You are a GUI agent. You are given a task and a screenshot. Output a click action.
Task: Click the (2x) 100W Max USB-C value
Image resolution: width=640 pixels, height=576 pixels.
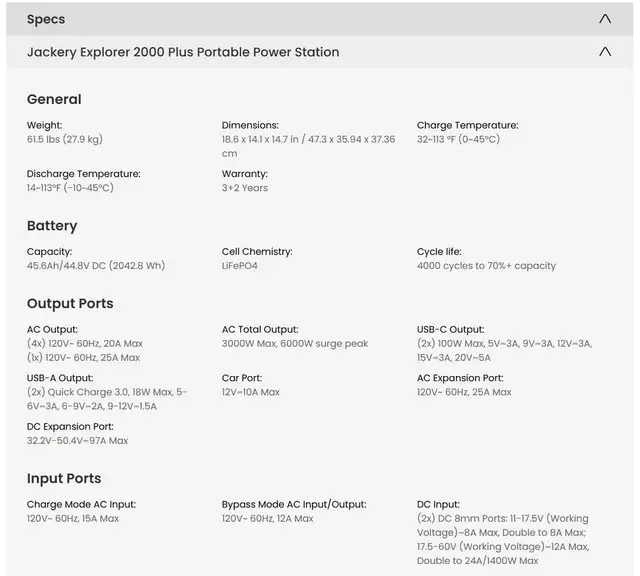click(x=504, y=350)
